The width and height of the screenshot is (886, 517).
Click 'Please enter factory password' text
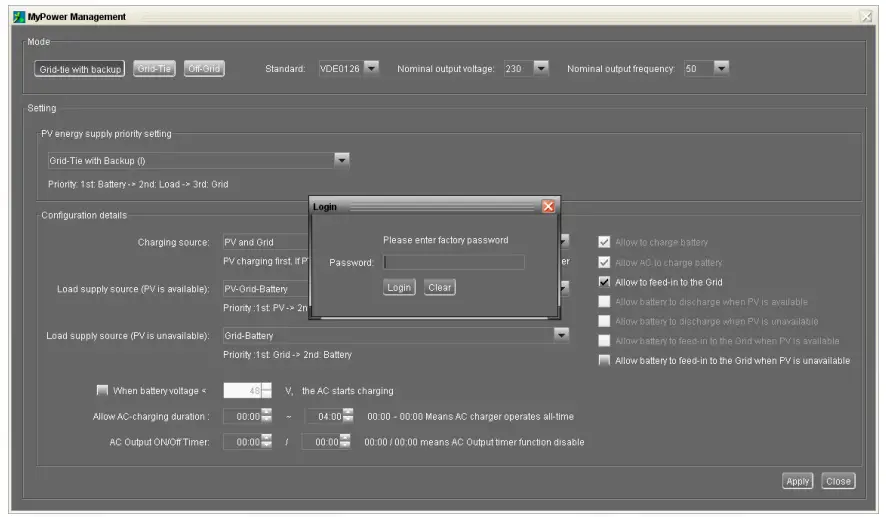445,240
